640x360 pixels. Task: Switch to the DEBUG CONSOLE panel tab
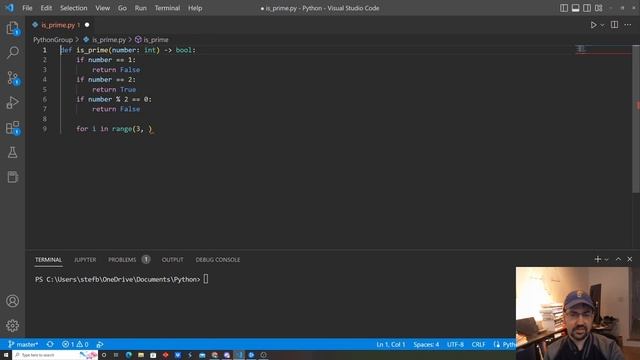tap(218, 260)
